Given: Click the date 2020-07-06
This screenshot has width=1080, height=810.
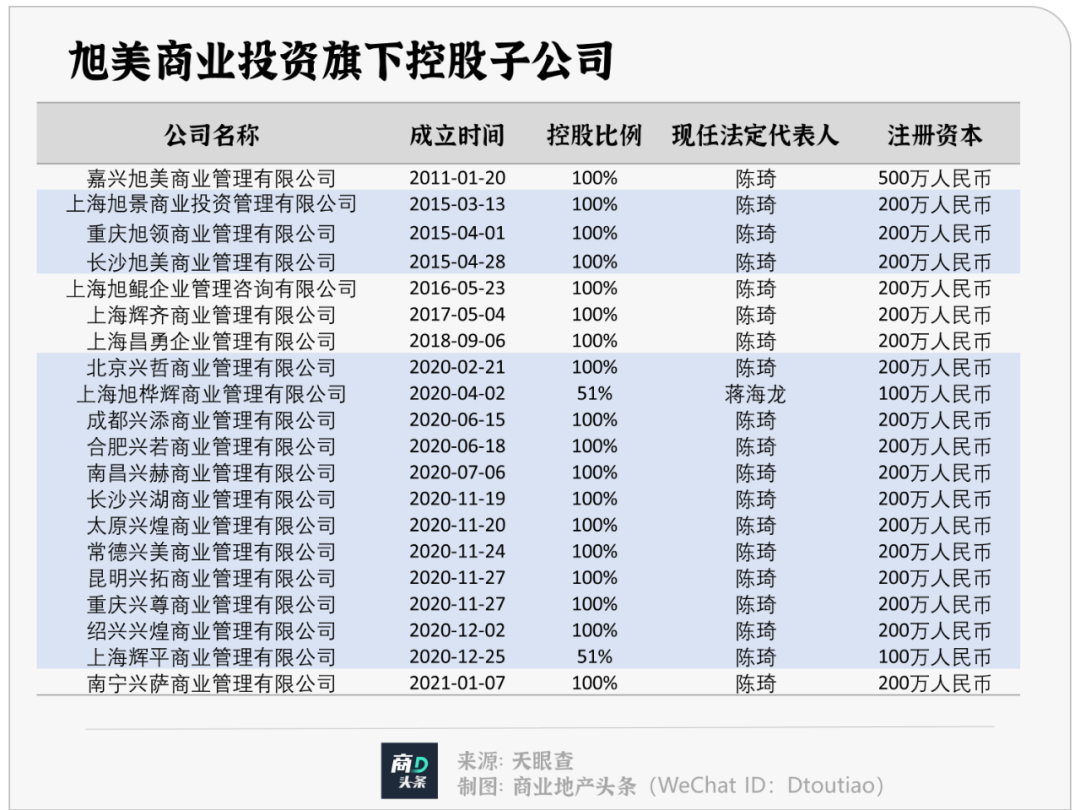Looking at the screenshot, I should coord(457,472).
